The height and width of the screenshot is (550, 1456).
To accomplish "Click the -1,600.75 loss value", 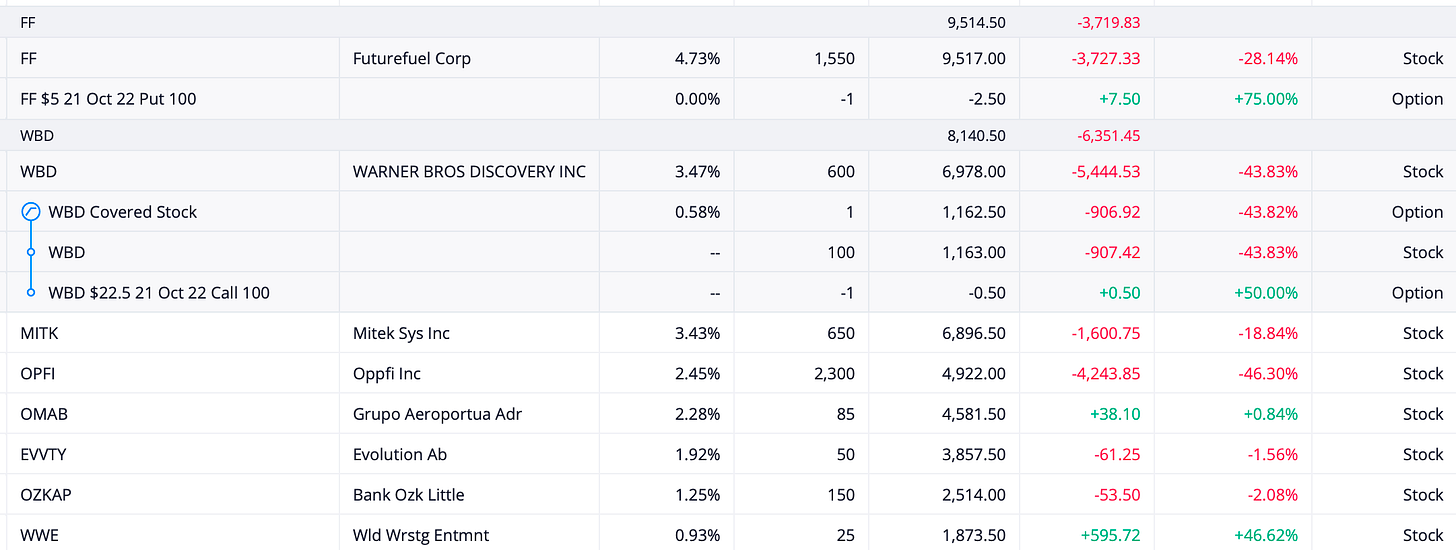I will (x=1105, y=333).
